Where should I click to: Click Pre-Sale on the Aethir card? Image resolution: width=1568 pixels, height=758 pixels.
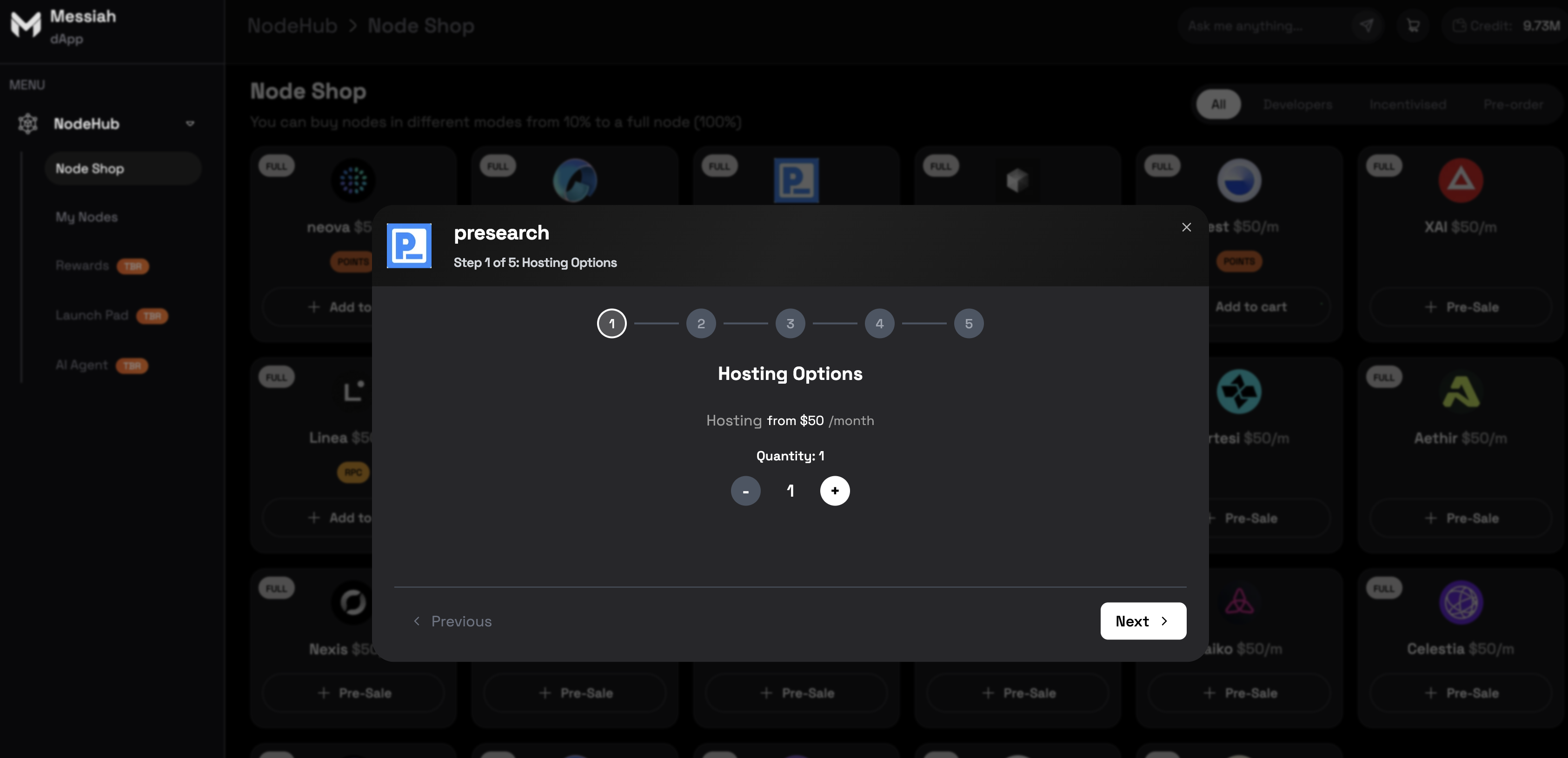(1460, 518)
